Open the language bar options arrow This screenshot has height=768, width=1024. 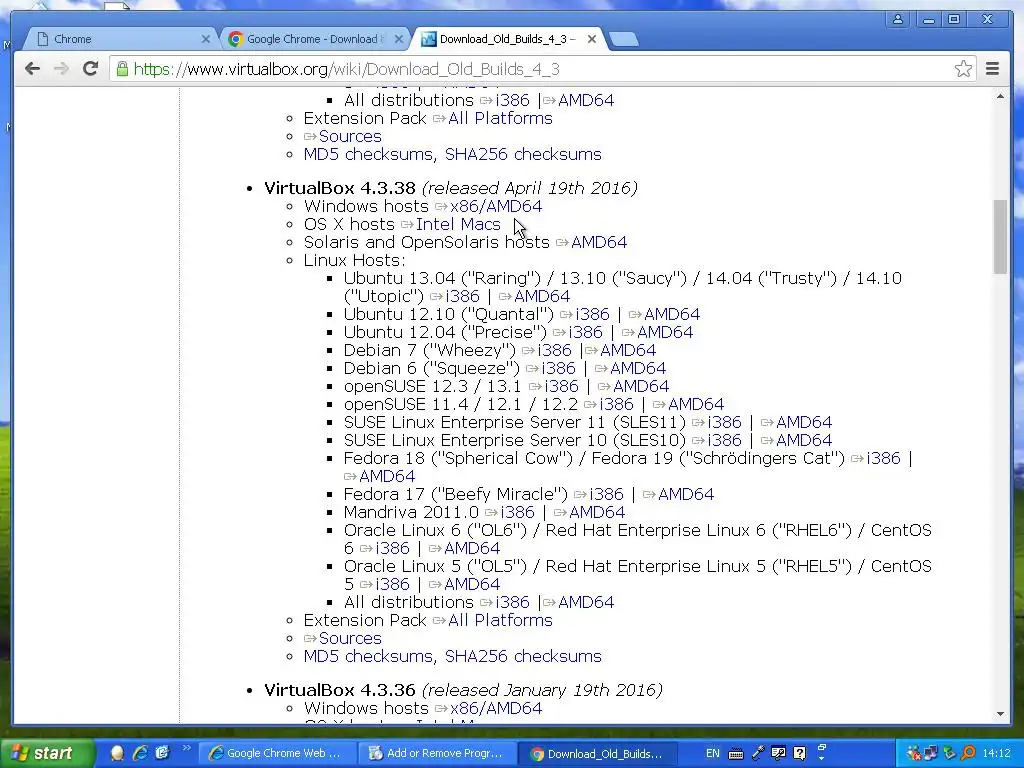822,758
